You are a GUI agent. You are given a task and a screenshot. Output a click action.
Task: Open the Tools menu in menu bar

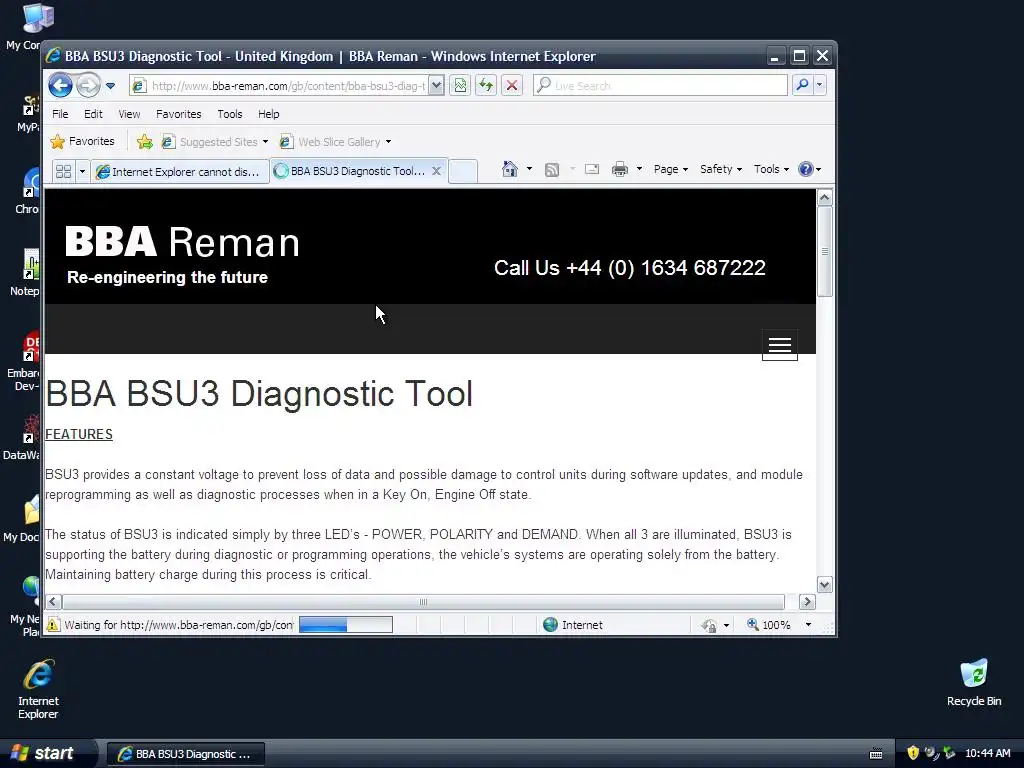229,114
